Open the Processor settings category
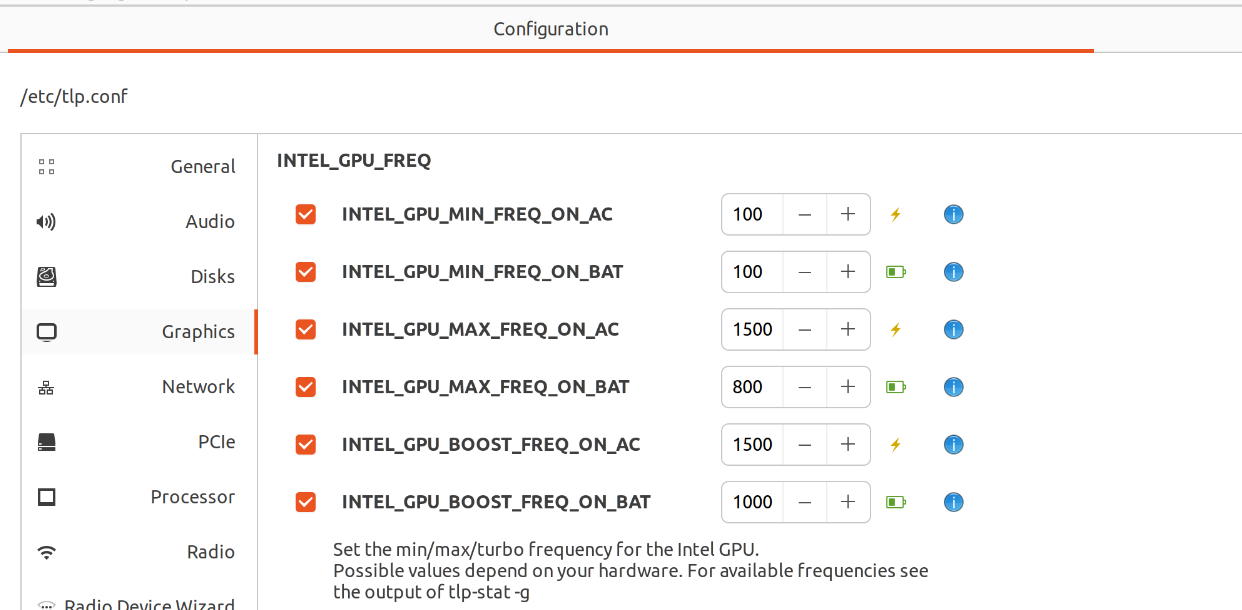 click(x=192, y=497)
